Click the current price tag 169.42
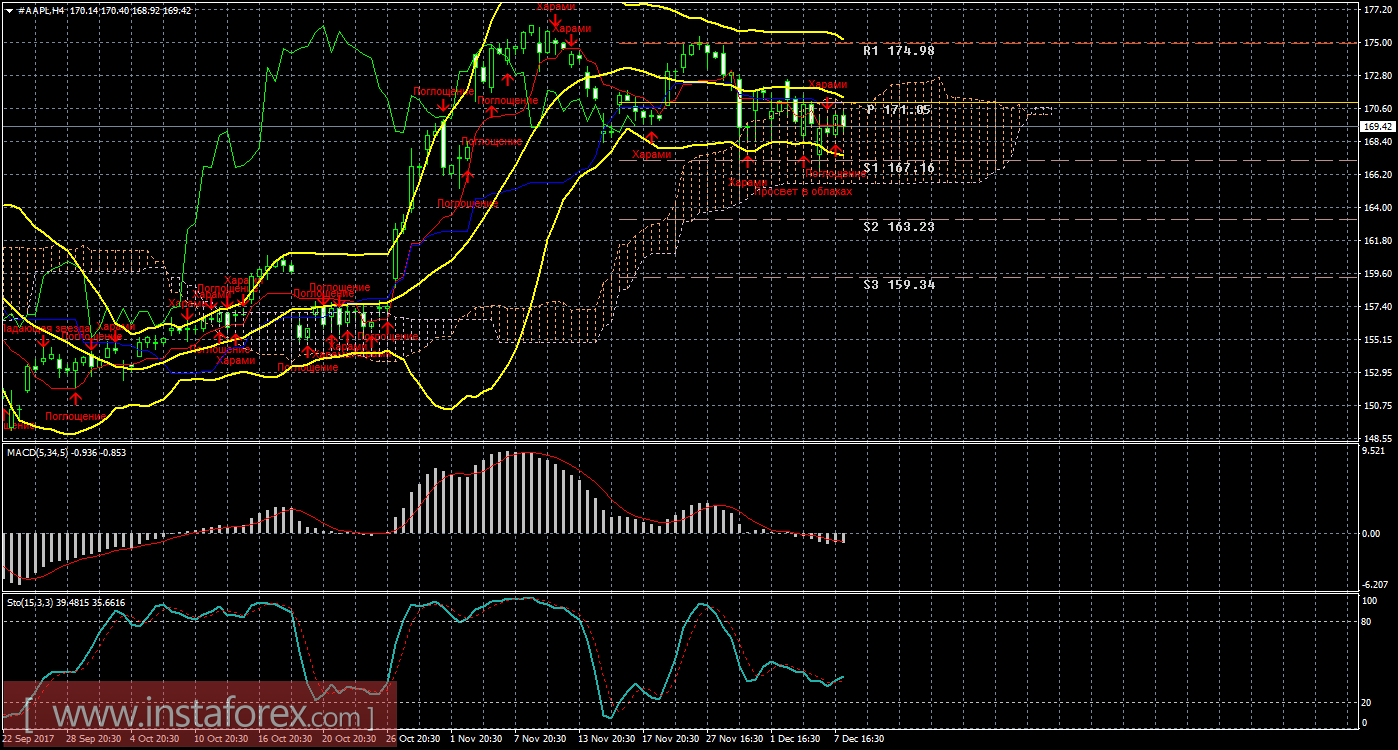Image resolution: width=1398 pixels, height=750 pixels. click(1376, 127)
